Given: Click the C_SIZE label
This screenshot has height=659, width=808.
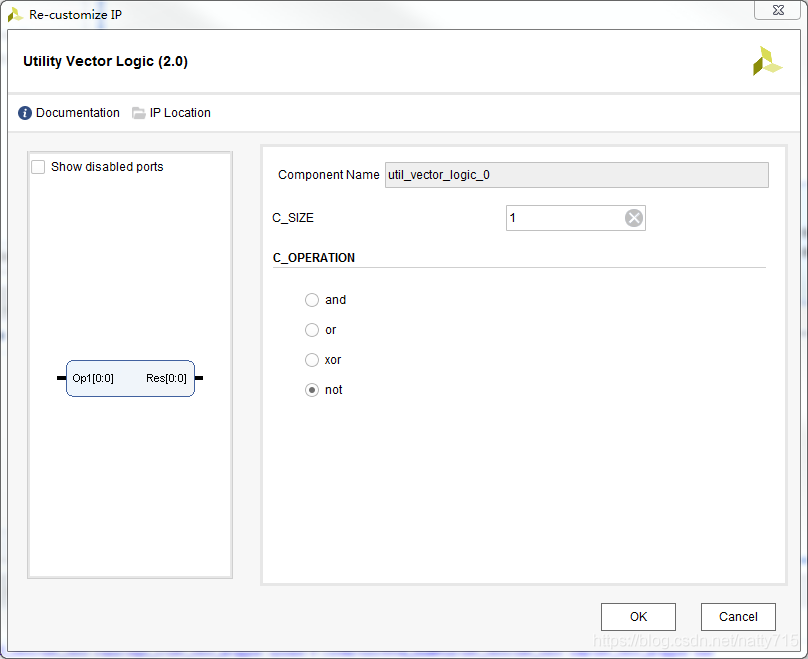Looking at the screenshot, I should click(x=293, y=218).
